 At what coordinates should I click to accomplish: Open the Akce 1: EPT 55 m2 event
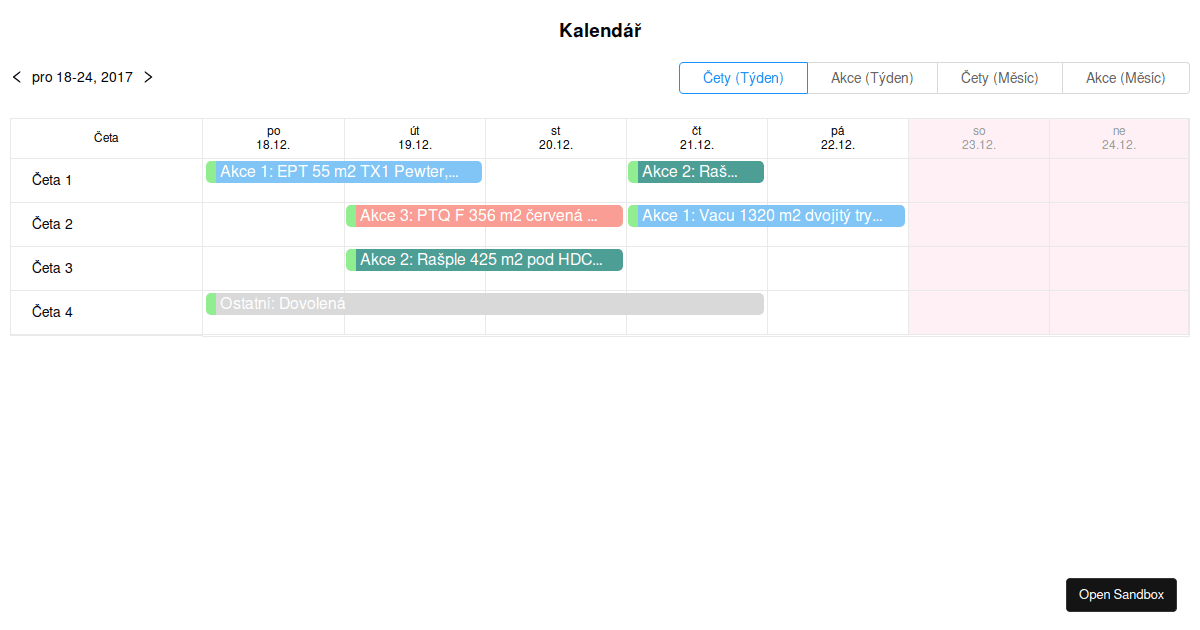pos(344,172)
